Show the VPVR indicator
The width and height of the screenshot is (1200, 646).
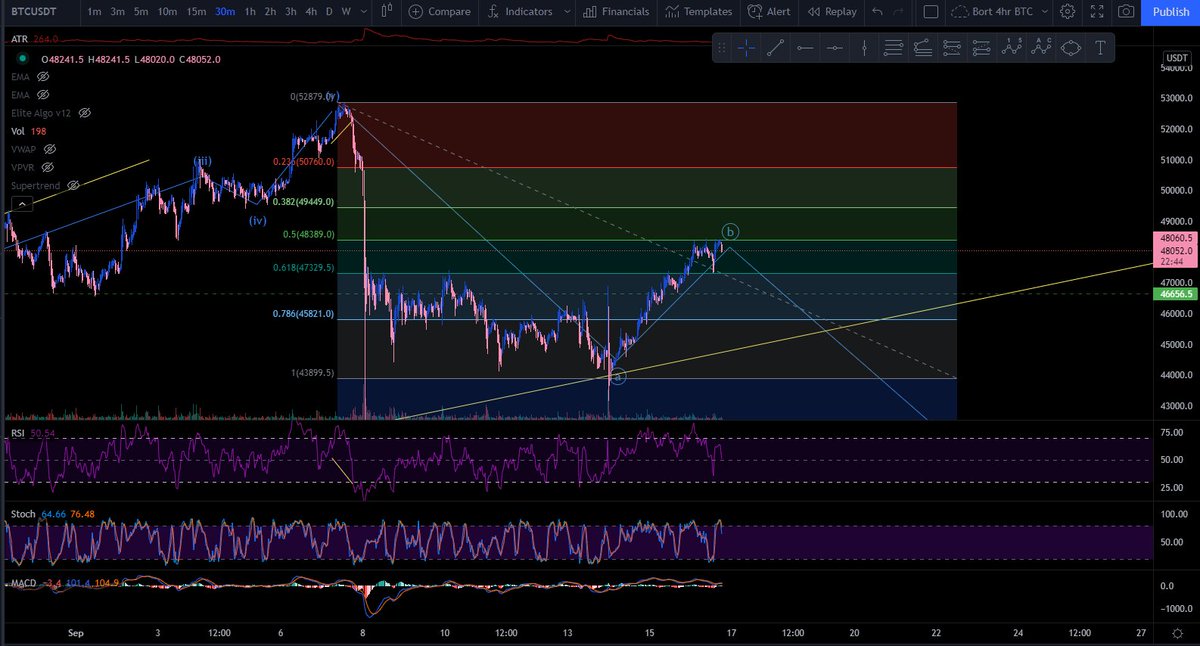pos(48,167)
